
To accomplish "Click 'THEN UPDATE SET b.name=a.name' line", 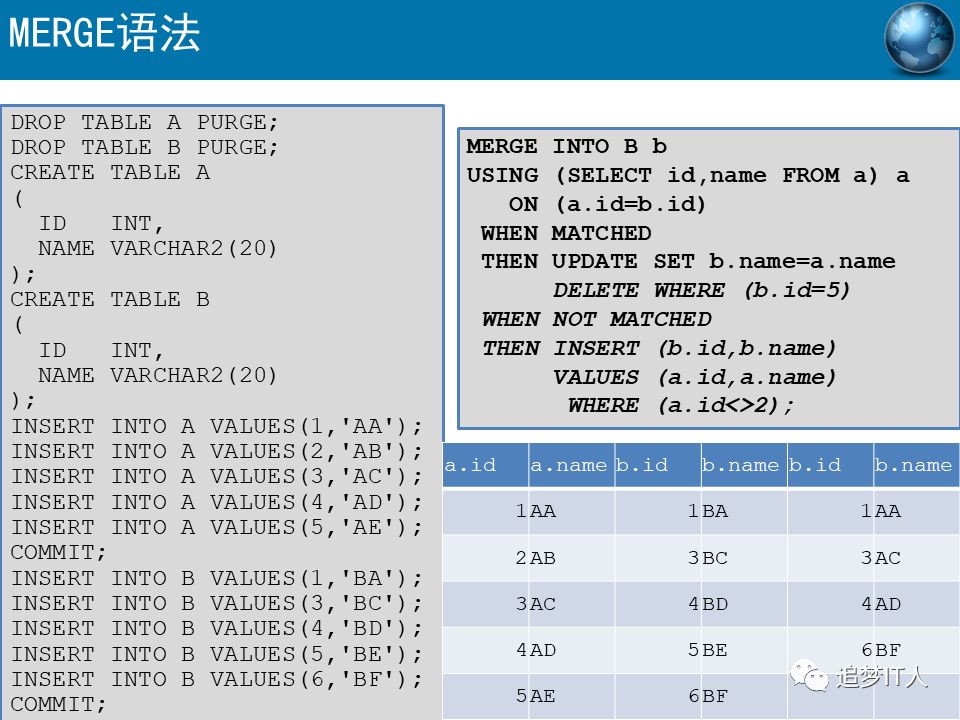I will pyautogui.click(x=688, y=261).
